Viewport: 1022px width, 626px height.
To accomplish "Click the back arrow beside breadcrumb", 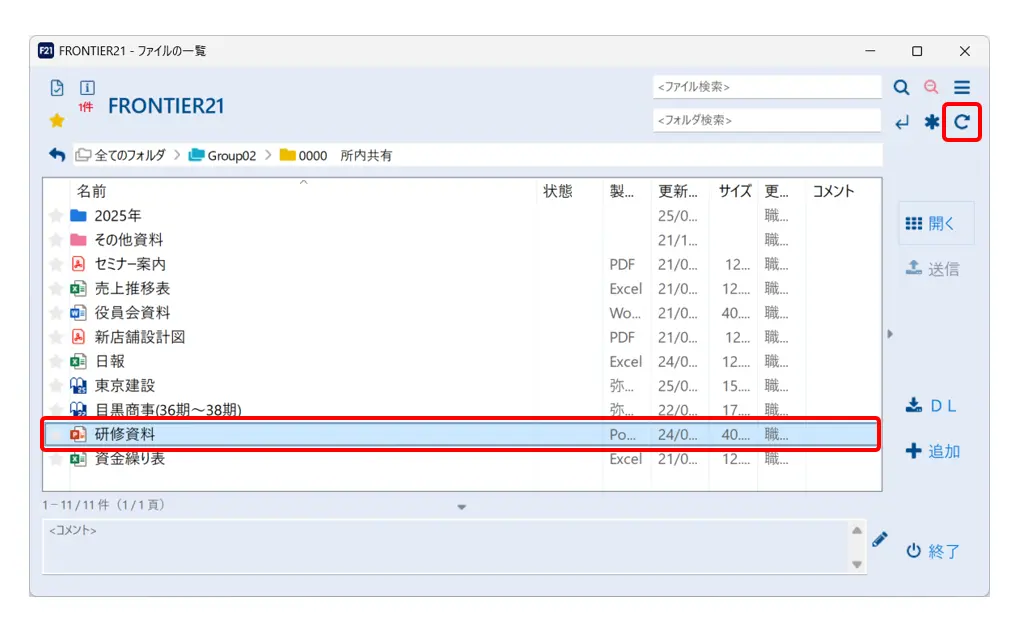I will click(57, 155).
